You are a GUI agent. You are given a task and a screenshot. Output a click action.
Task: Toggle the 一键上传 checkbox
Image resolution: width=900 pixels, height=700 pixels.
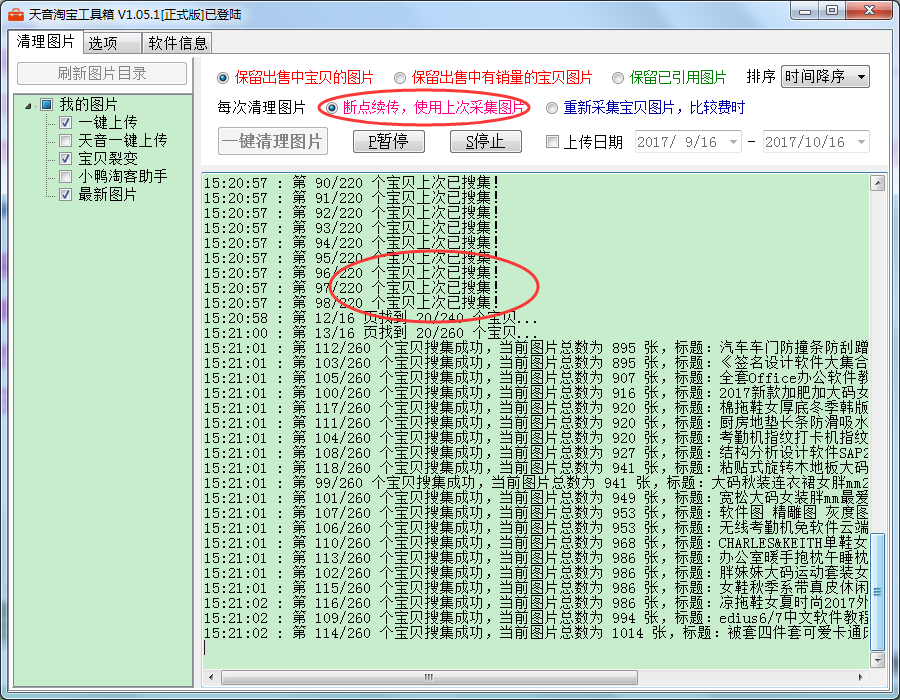click(x=65, y=123)
